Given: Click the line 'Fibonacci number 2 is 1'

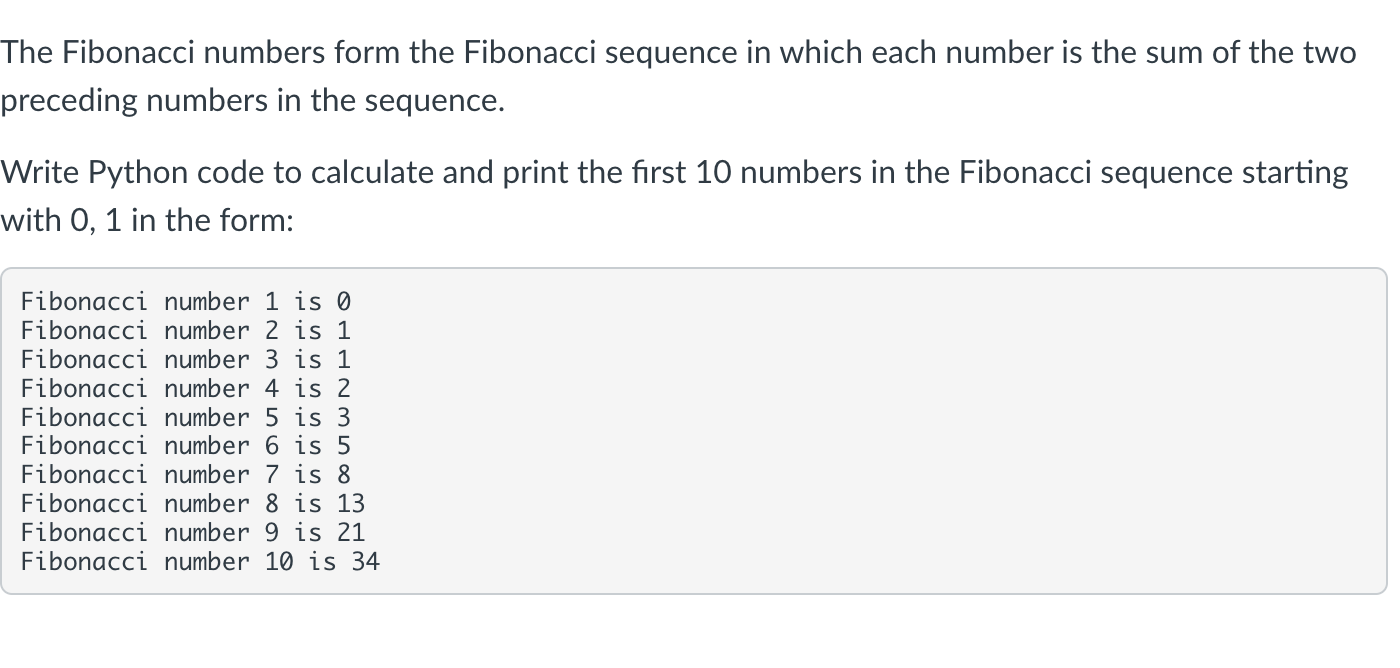Looking at the screenshot, I should tap(186, 331).
